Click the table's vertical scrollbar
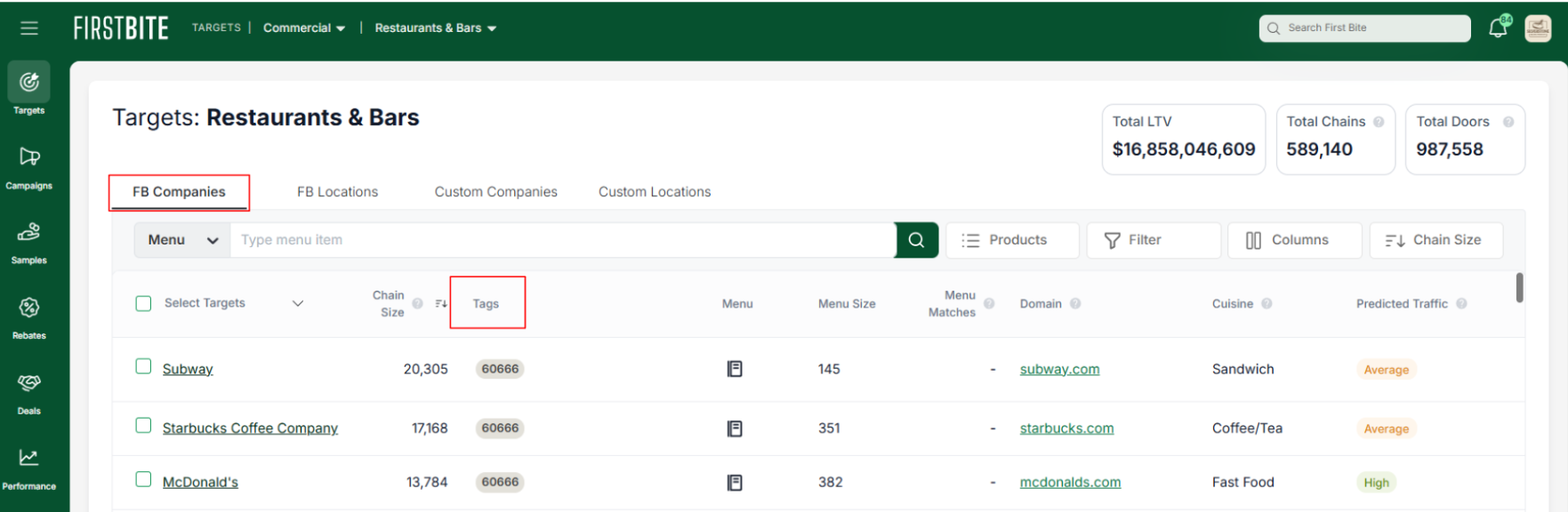 (1519, 288)
